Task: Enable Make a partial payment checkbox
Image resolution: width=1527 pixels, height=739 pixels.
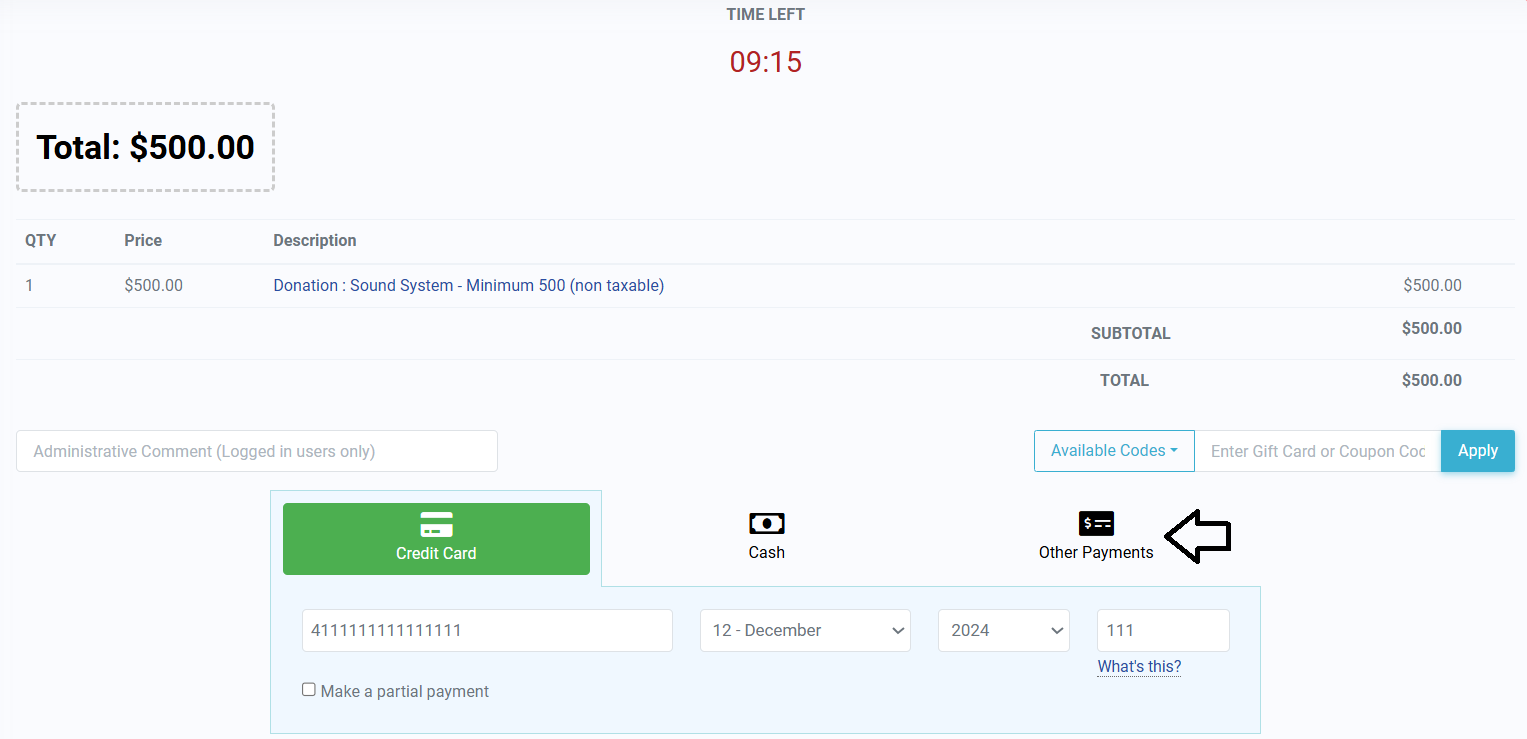Action: point(309,690)
